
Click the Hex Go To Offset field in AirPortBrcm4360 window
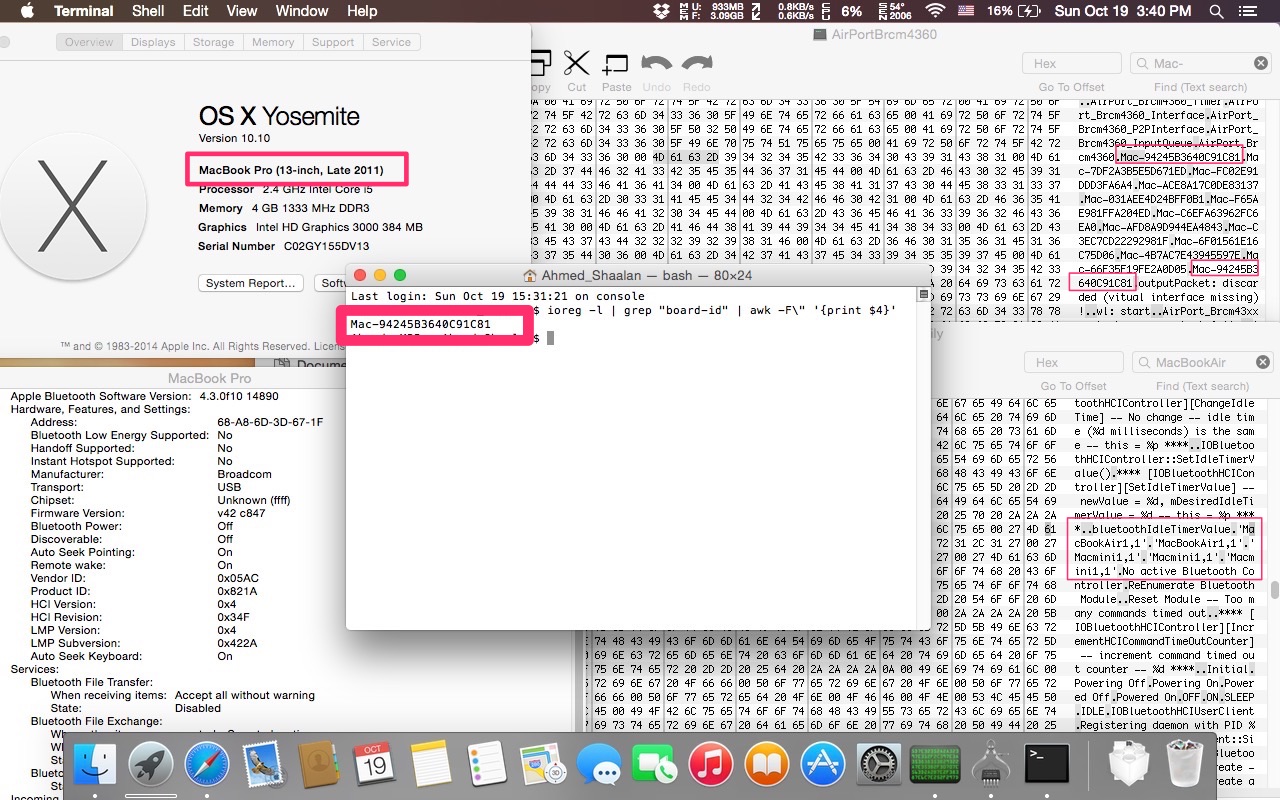[1071, 64]
